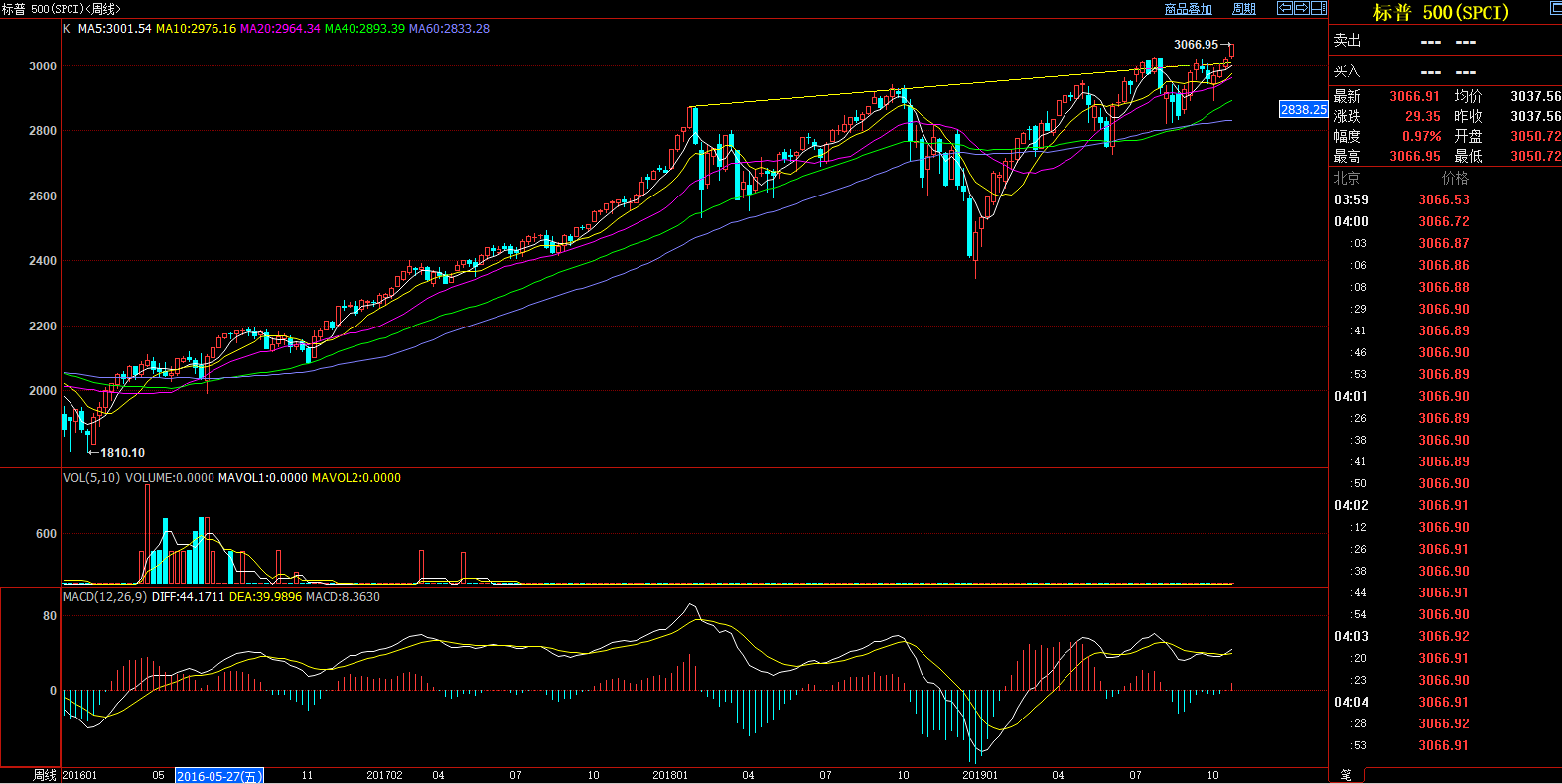Click the 买入 row in quote panel

(1445, 71)
